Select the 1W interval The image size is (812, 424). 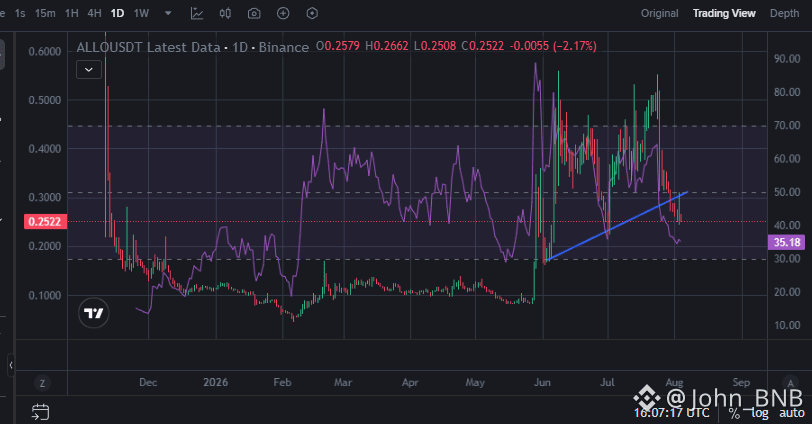141,13
